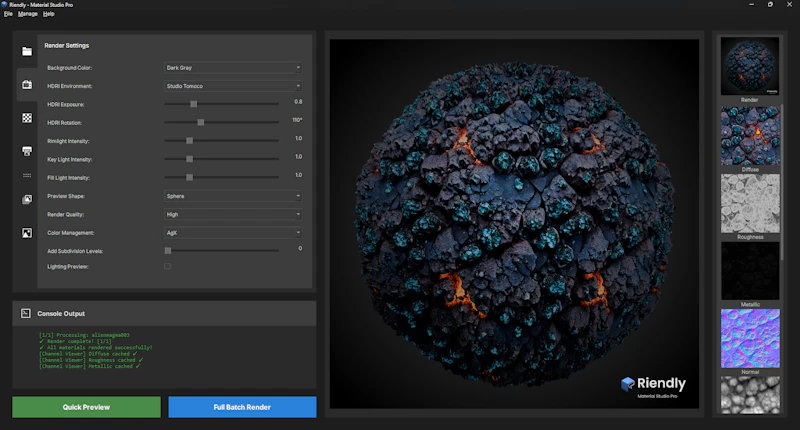Click the main sphere render preview

click(x=514, y=223)
